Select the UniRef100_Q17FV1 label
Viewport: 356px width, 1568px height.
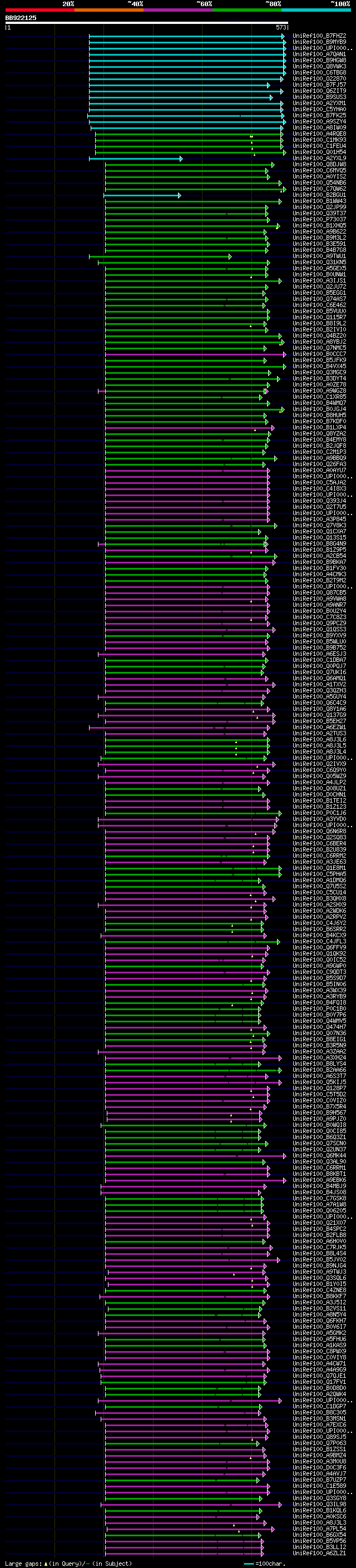click(319, 1382)
